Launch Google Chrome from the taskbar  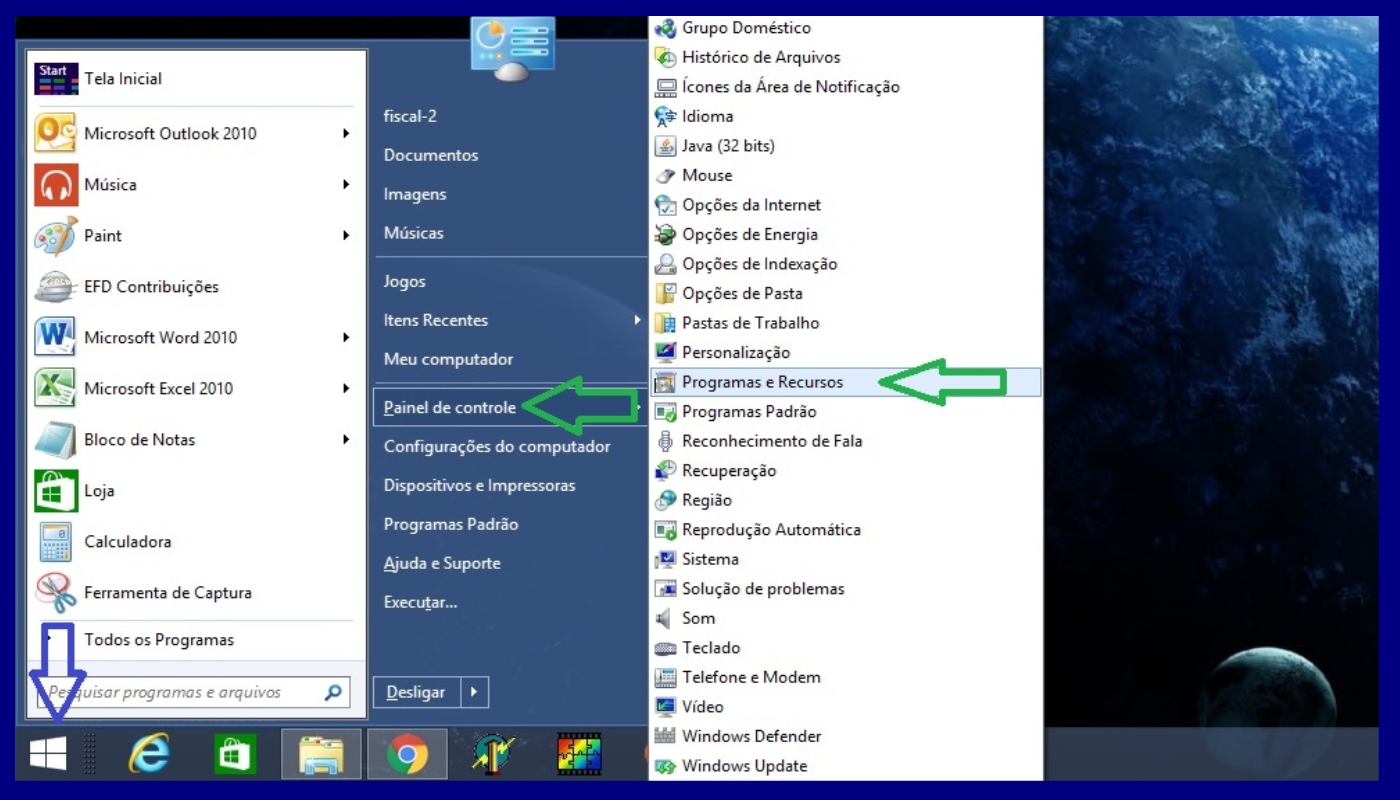pyautogui.click(x=407, y=754)
